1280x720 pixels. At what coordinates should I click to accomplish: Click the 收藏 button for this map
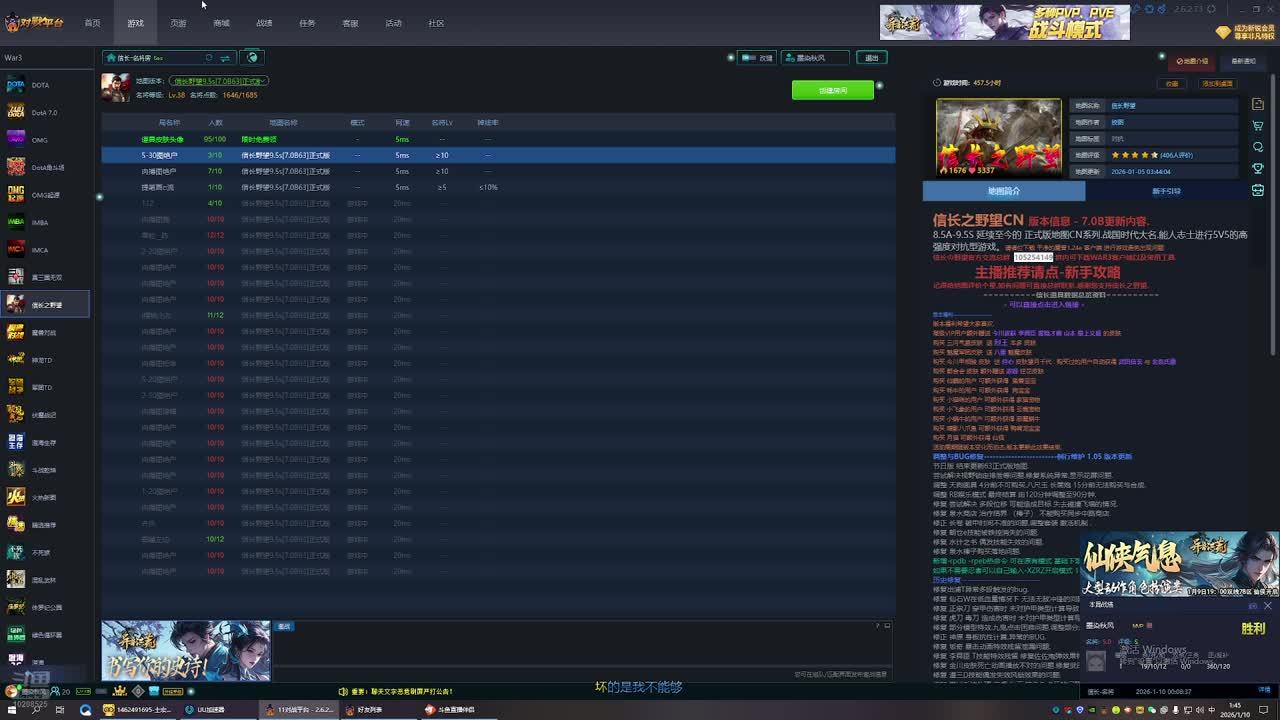pos(1172,84)
